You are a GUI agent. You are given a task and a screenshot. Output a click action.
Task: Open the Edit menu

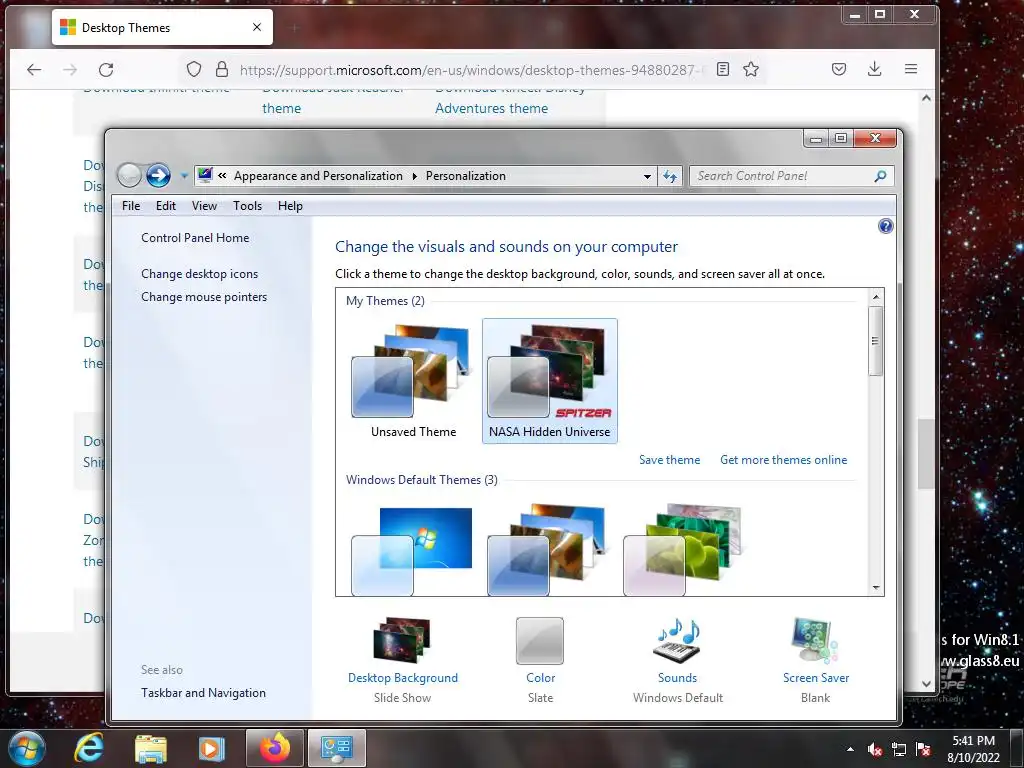165,206
